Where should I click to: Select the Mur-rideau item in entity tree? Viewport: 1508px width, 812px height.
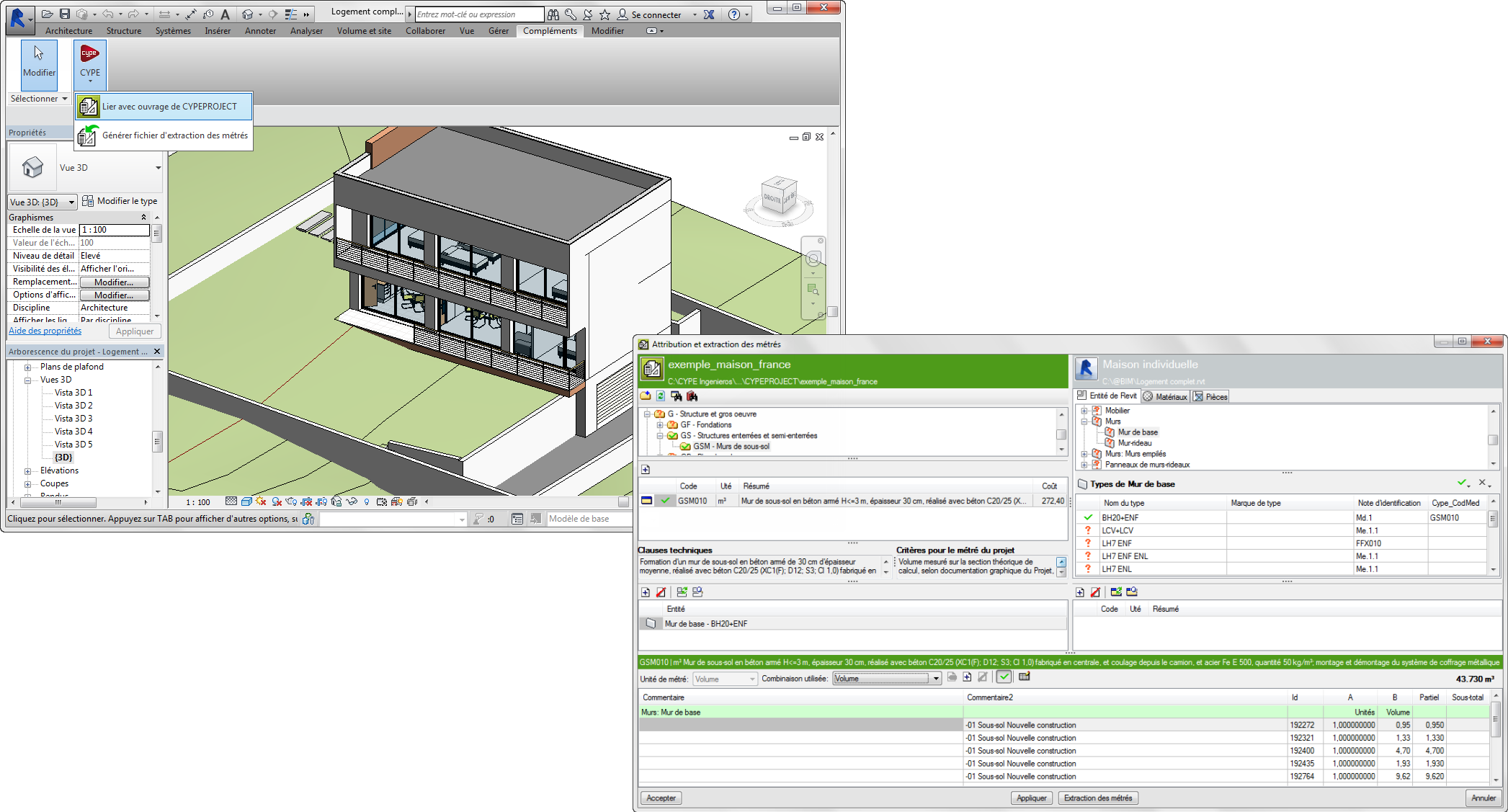(1135, 443)
